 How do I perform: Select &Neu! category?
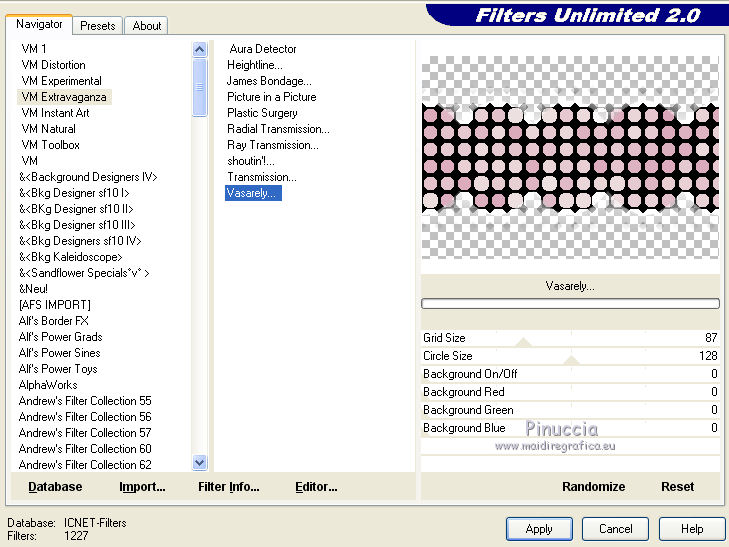[33, 289]
